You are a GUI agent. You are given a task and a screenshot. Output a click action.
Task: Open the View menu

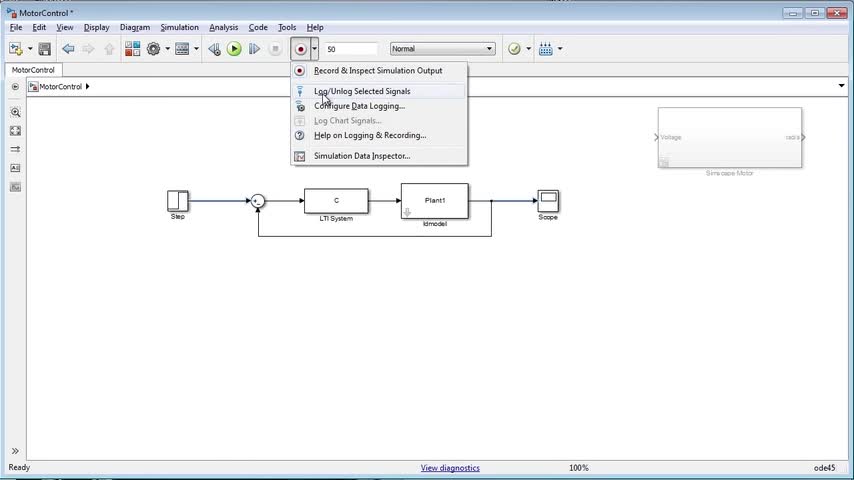click(65, 27)
